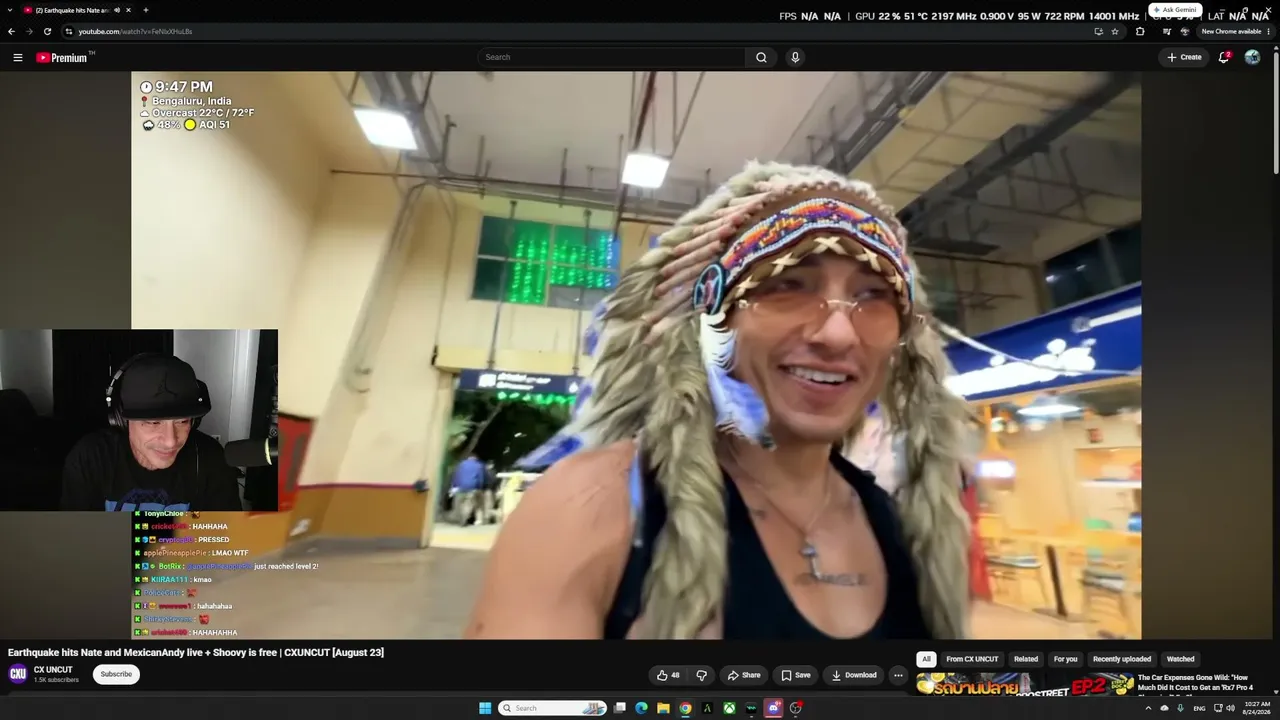Go back with the browser back arrow
The image size is (1280, 720).
[12, 31]
